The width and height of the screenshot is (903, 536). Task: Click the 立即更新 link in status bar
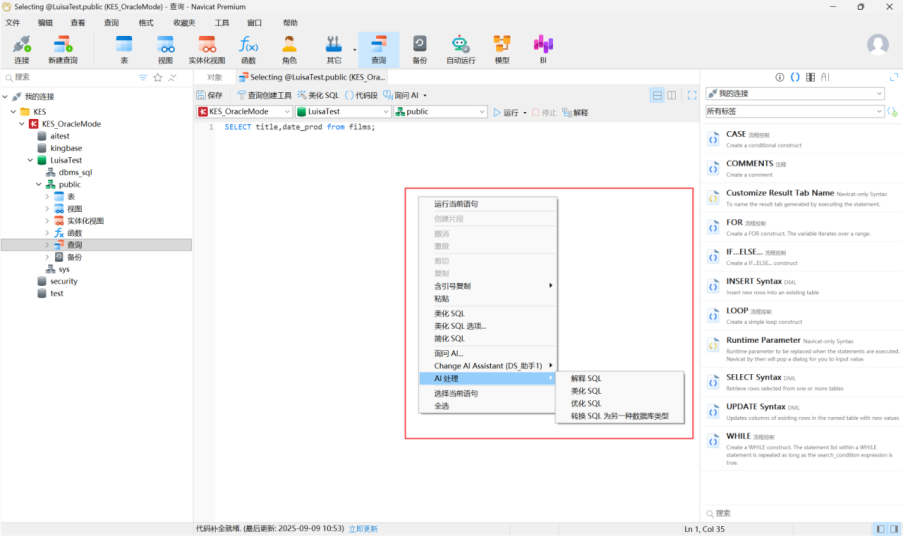pos(363,528)
